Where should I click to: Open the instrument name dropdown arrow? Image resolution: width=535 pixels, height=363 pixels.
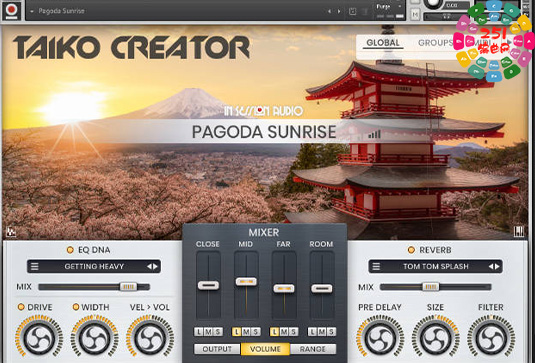(x=32, y=11)
